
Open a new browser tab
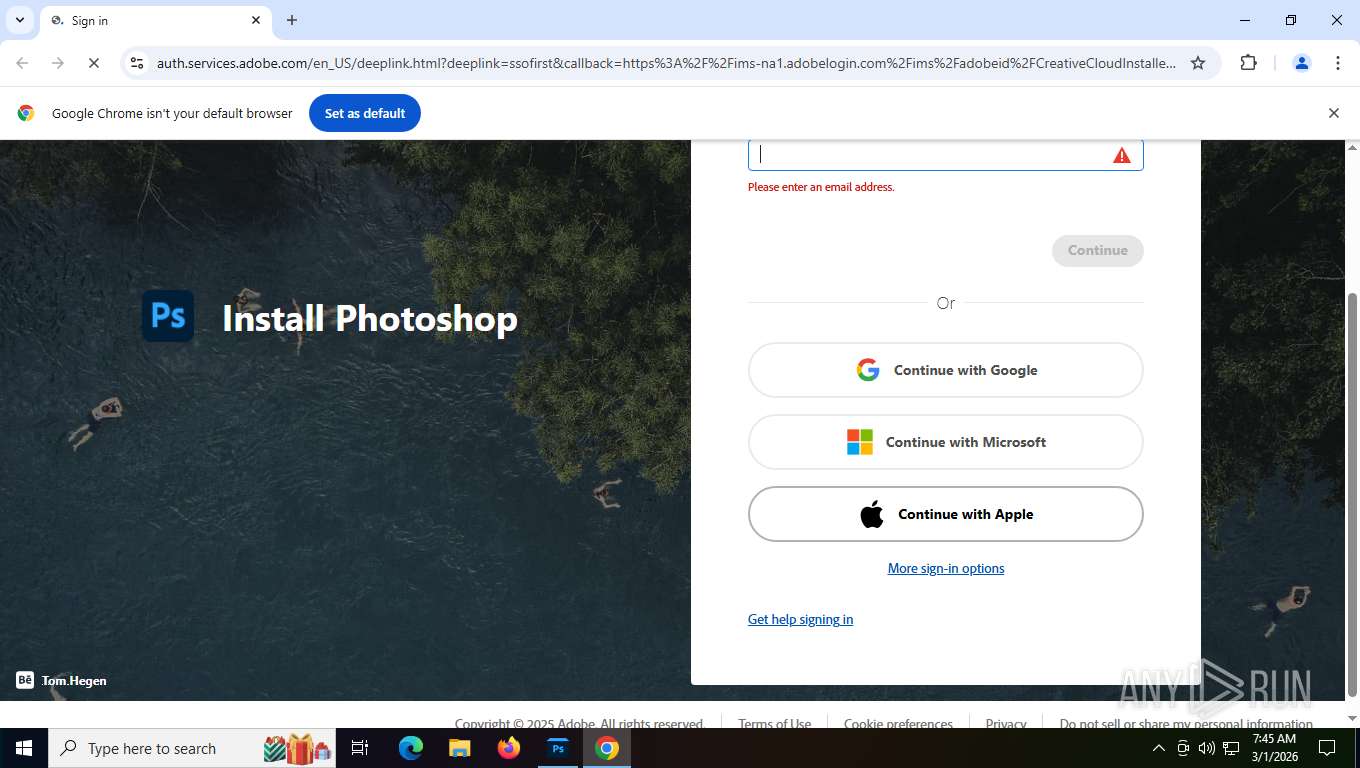[x=292, y=20]
